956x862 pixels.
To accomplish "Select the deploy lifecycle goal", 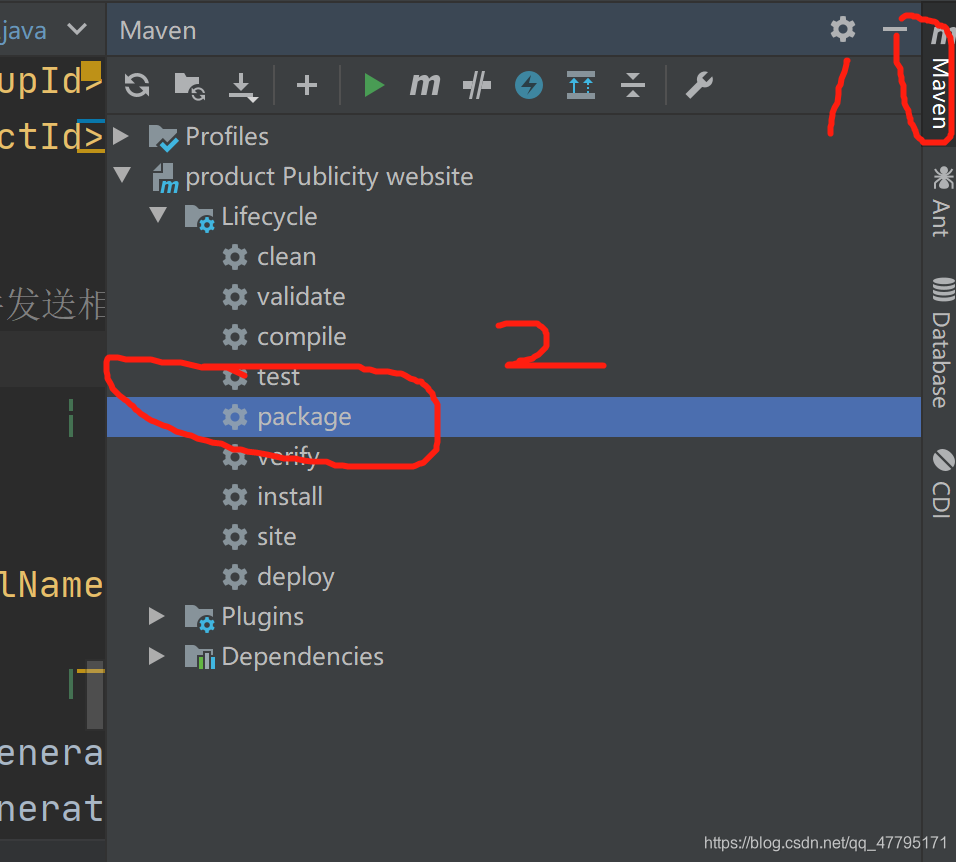I will 296,577.
